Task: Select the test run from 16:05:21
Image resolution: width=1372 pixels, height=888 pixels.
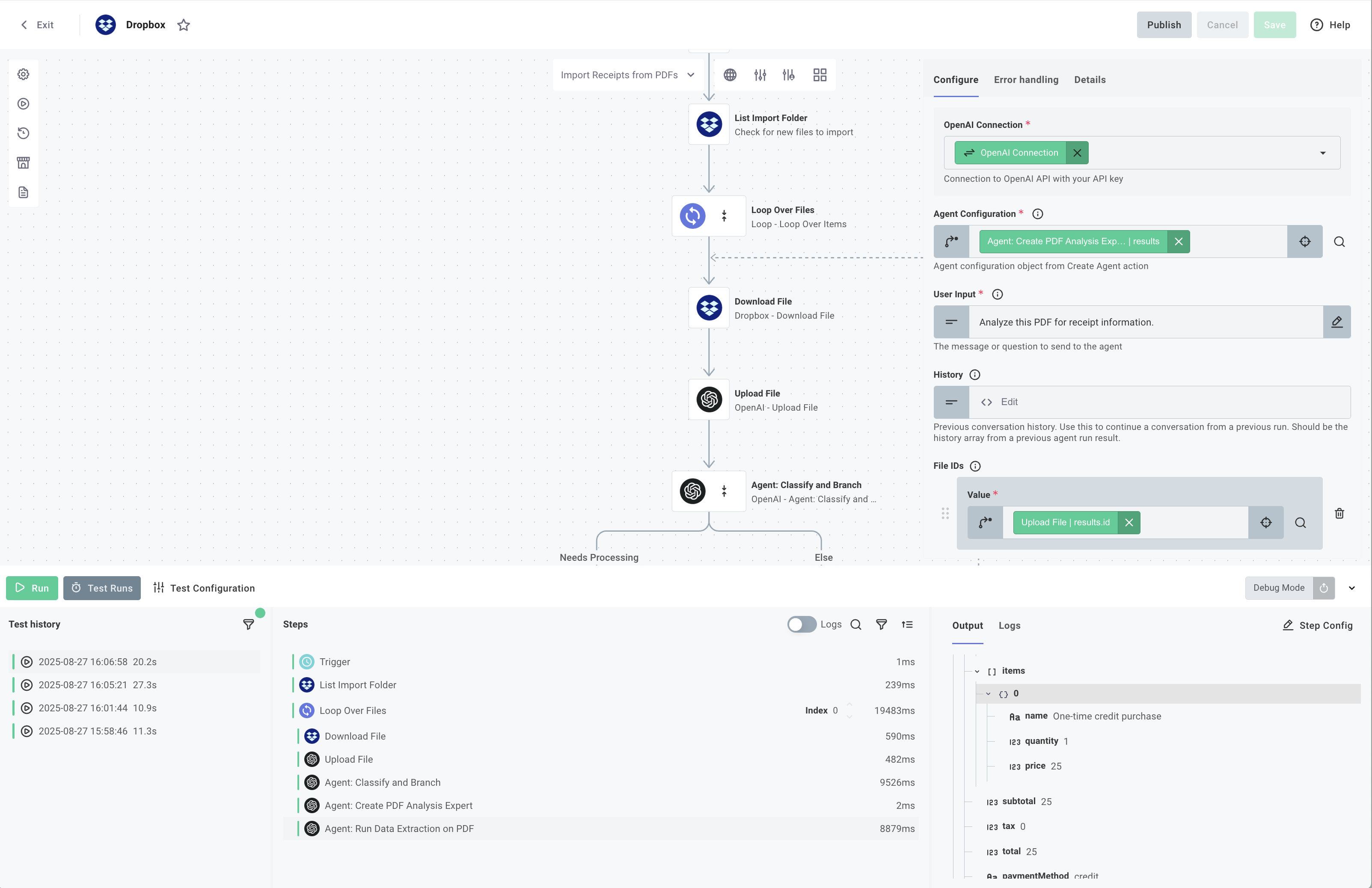Action: (98, 684)
